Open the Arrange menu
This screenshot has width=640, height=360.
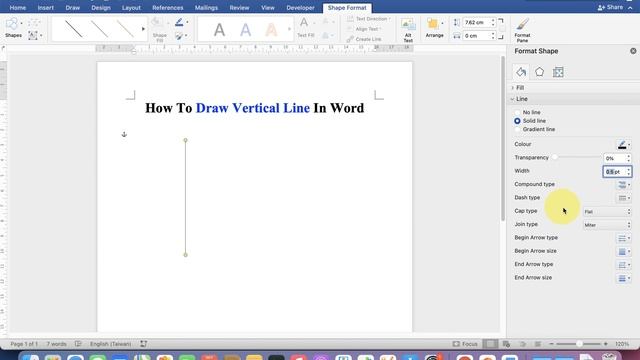[x=434, y=28]
